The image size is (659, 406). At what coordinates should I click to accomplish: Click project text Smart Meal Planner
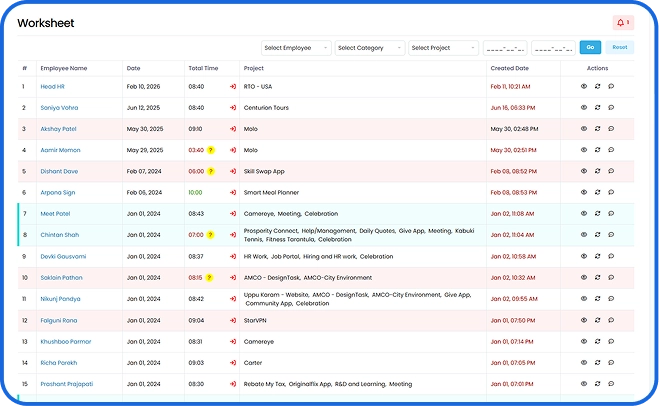272,192
